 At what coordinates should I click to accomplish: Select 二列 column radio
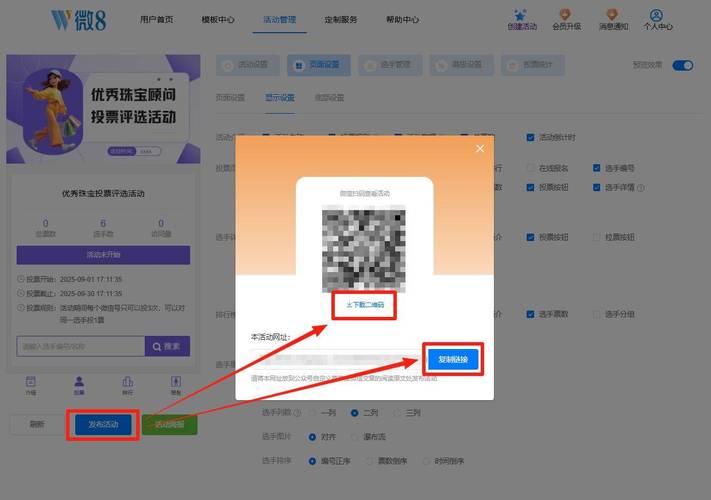[x=355, y=413]
